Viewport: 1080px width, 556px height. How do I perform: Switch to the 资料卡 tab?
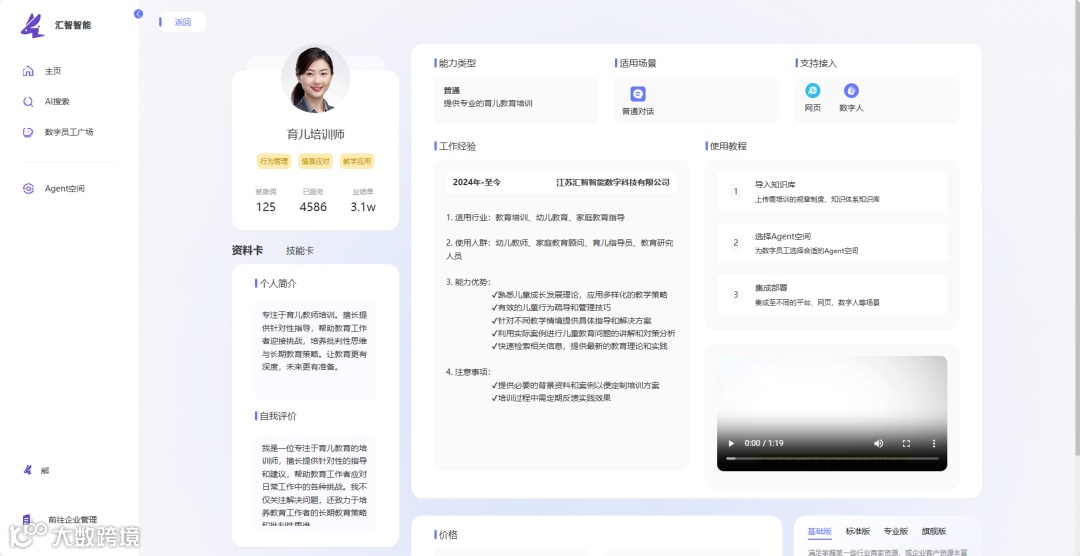pos(247,250)
